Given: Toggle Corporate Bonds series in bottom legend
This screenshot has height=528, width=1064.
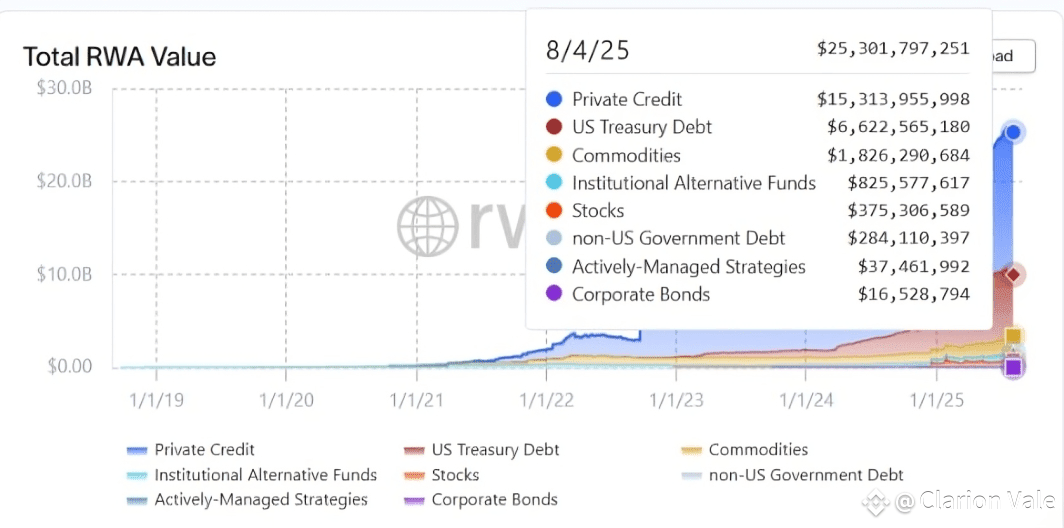Looking at the screenshot, I should point(494,499).
